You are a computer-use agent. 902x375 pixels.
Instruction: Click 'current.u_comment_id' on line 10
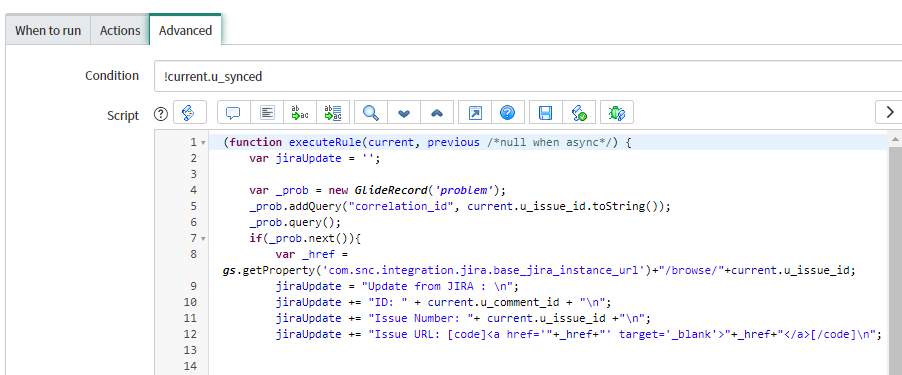[493, 303]
